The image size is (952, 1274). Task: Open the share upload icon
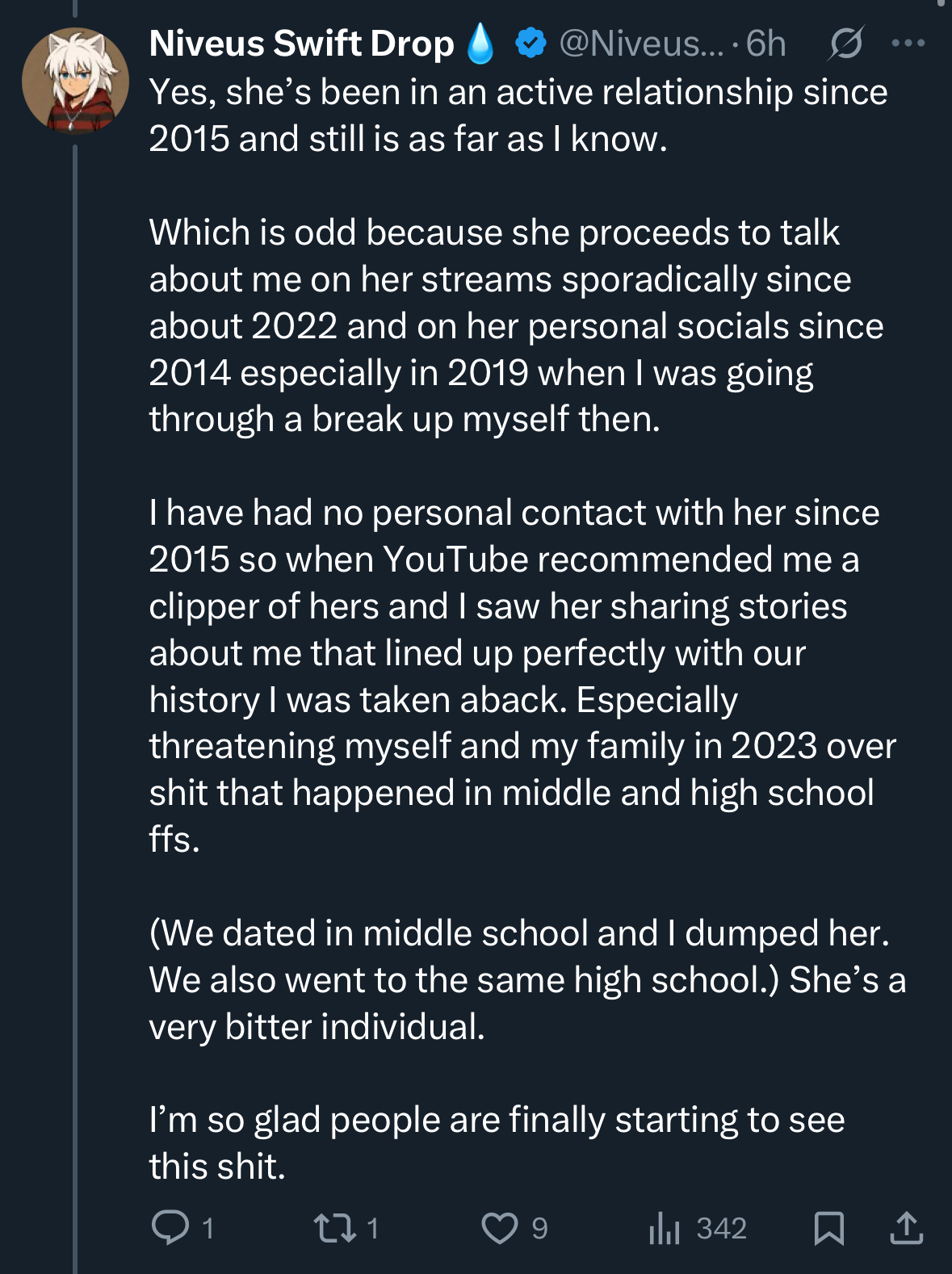click(x=907, y=1227)
